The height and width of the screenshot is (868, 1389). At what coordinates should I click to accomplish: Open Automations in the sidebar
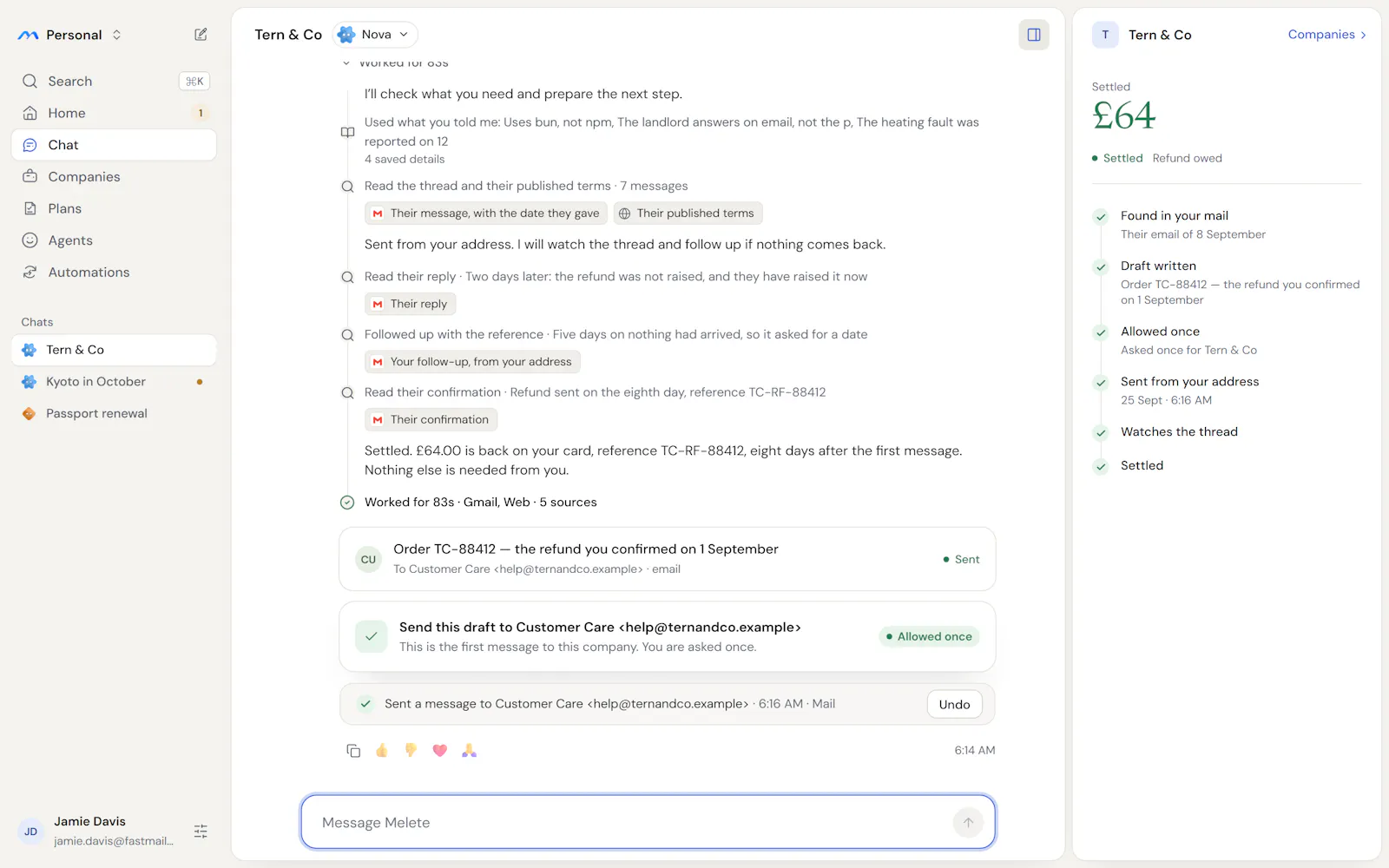114,272
